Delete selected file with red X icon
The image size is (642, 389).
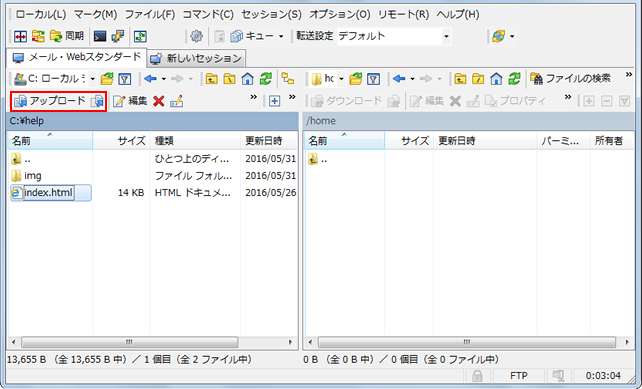tap(159, 101)
